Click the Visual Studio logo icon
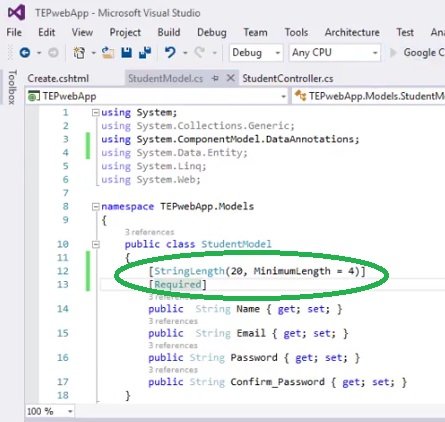445x422 pixels. pos(17,13)
